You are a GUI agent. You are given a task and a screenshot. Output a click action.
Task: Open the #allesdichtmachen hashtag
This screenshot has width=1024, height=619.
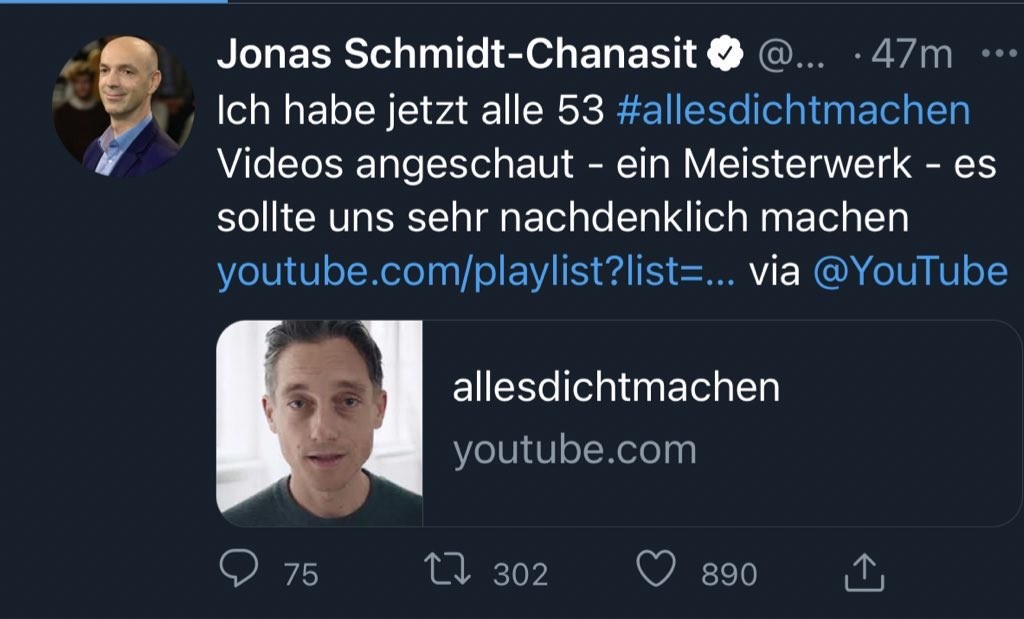pyautogui.click(x=794, y=110)
